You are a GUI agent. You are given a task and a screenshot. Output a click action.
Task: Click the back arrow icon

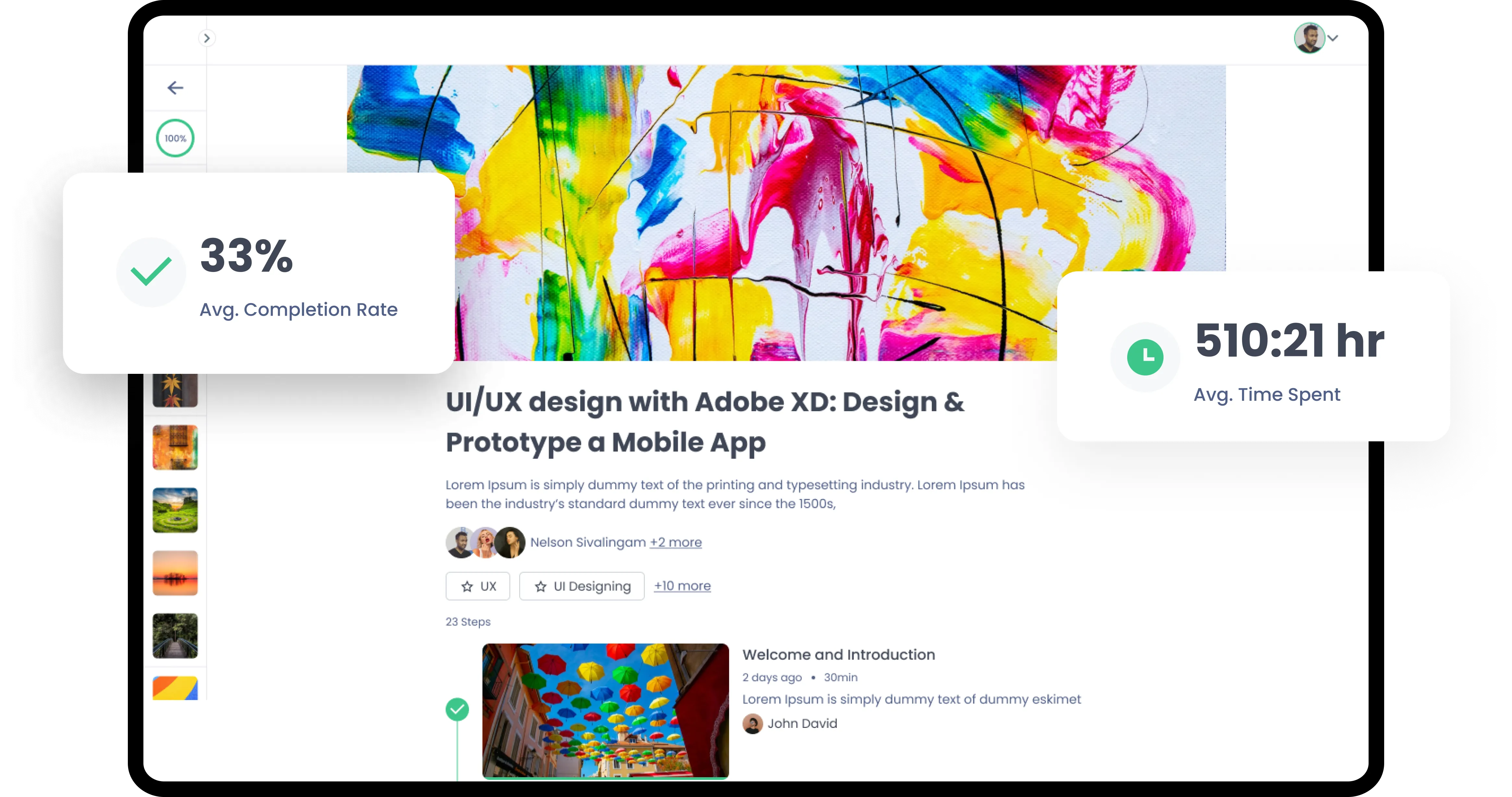tap(175, 88)
